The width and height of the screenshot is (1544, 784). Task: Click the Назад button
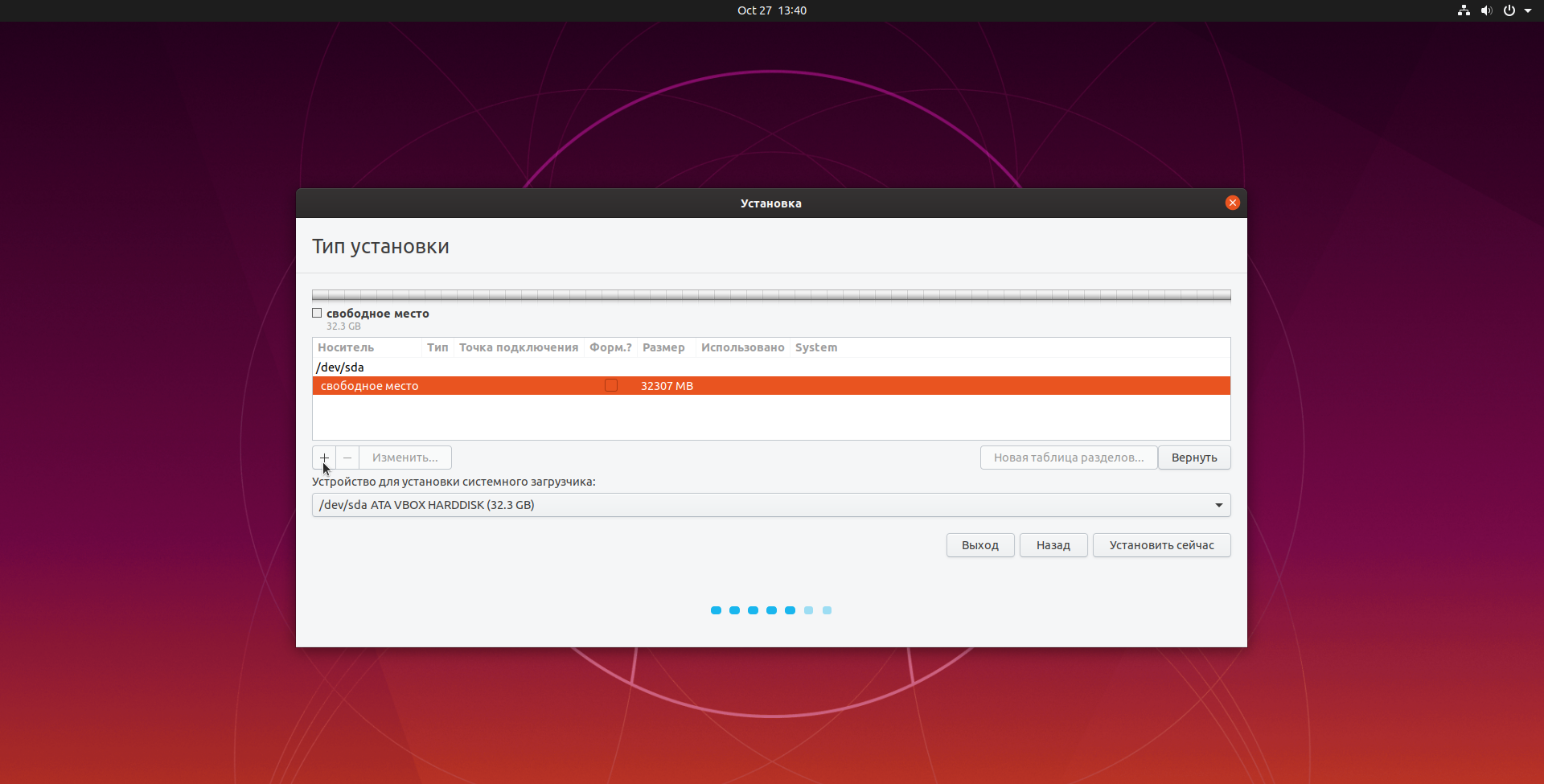pyautogui.click(x=1053, y=545)
